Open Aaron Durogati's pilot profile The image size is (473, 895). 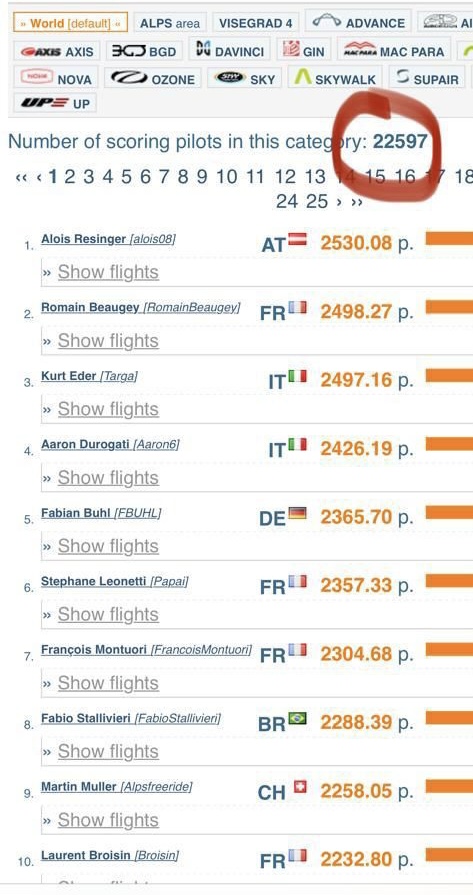(85, 444)
